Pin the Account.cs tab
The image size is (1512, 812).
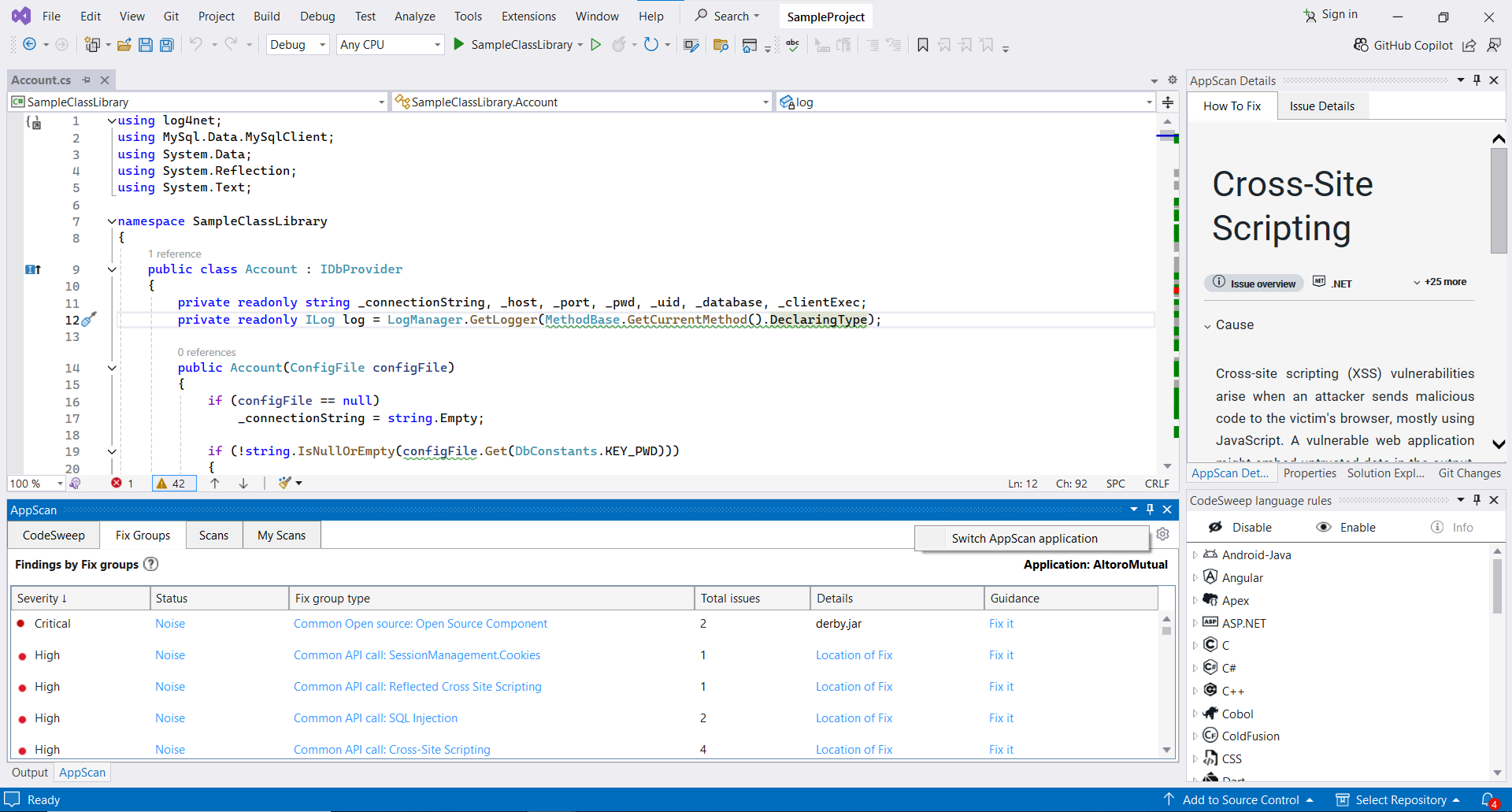pyautogui.click(x=87, y=80)
